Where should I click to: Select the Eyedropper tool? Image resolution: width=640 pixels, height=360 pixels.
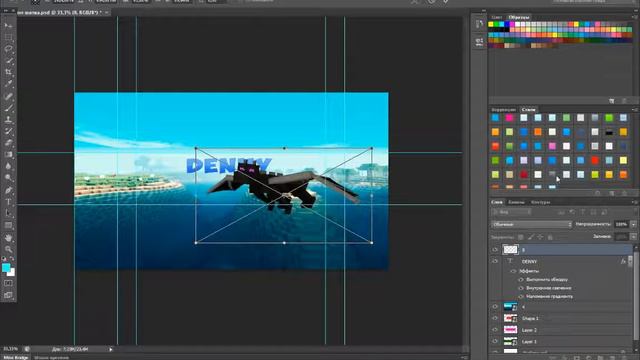tap(8, 84)
